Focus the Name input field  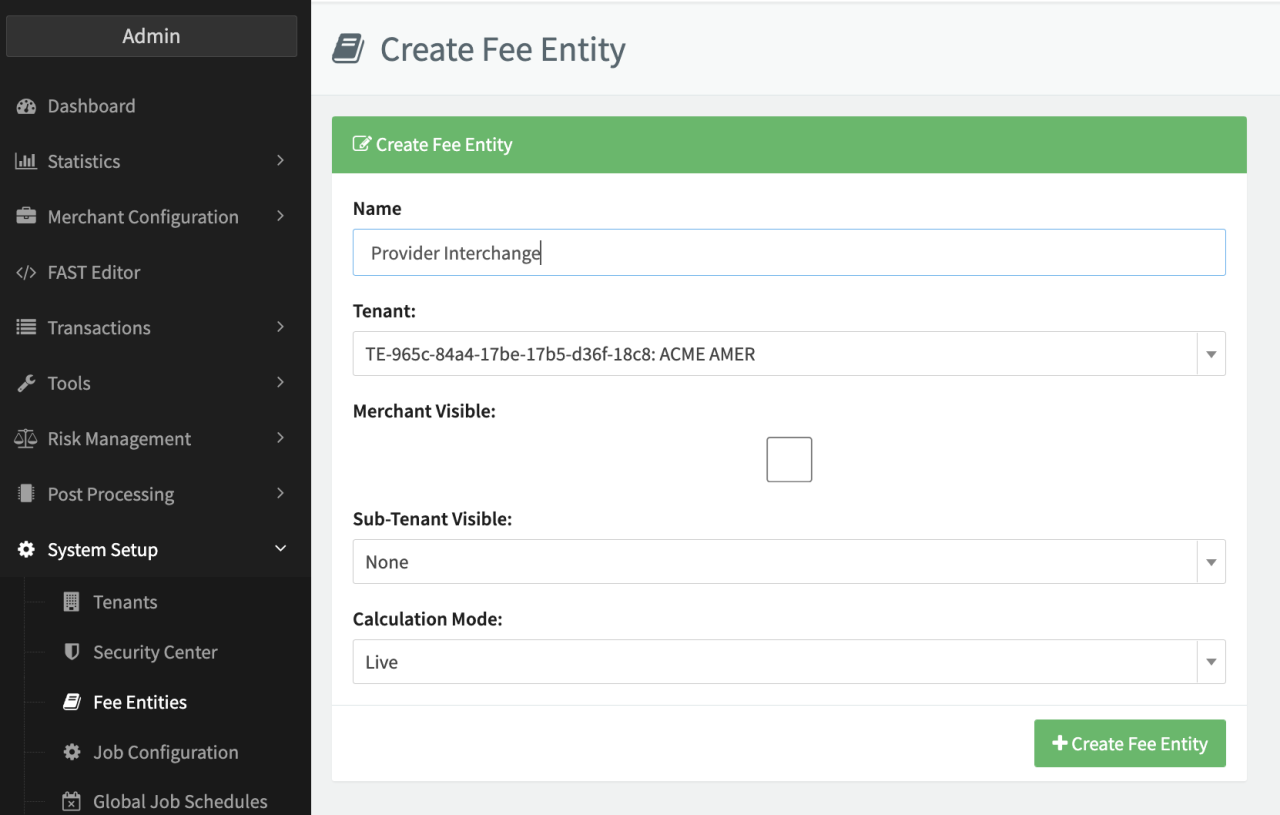coord(788,253)
